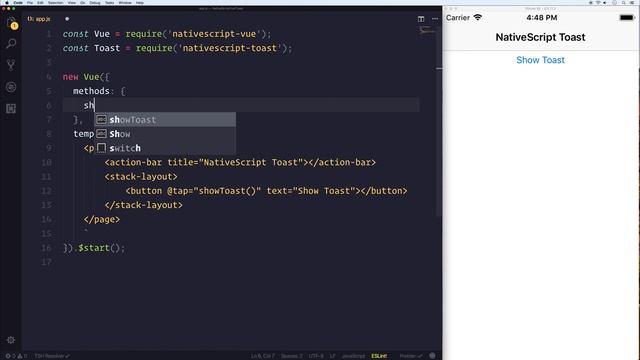
Task: Click the 'new Vue({' text on line 4
Action: point(86,77)
